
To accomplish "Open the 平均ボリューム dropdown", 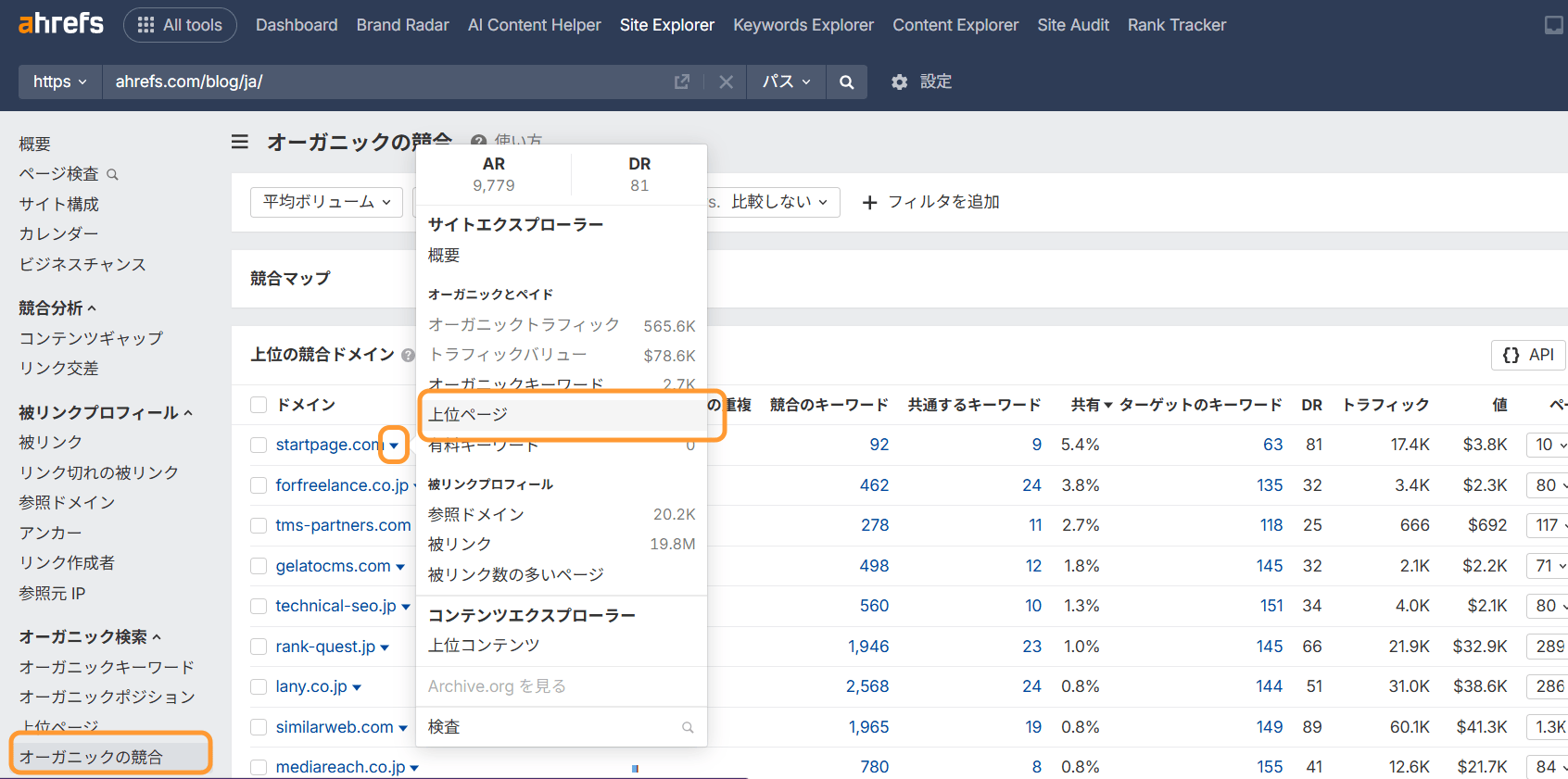I will 326,202.
